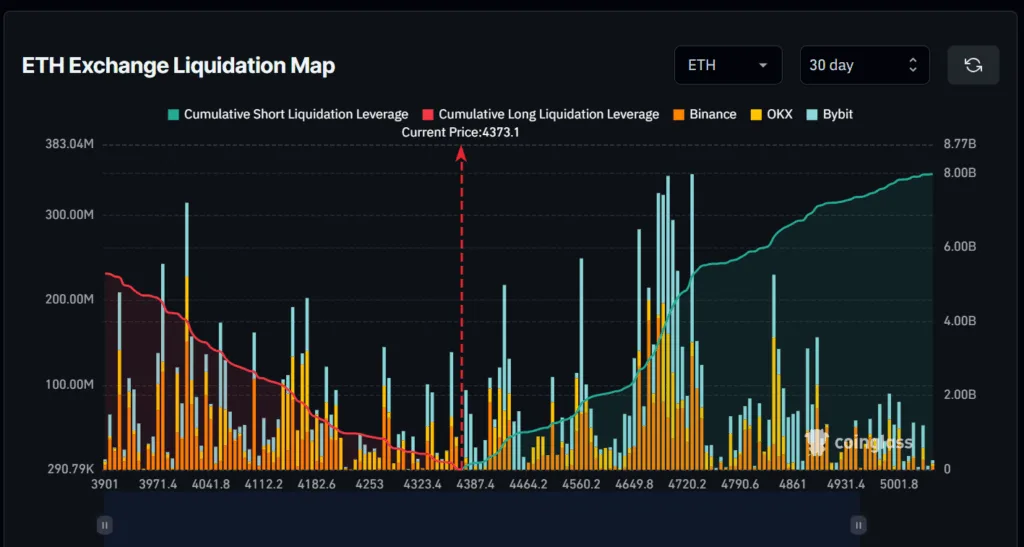Open the ETH coin dropdown

[x=727, y=65]
